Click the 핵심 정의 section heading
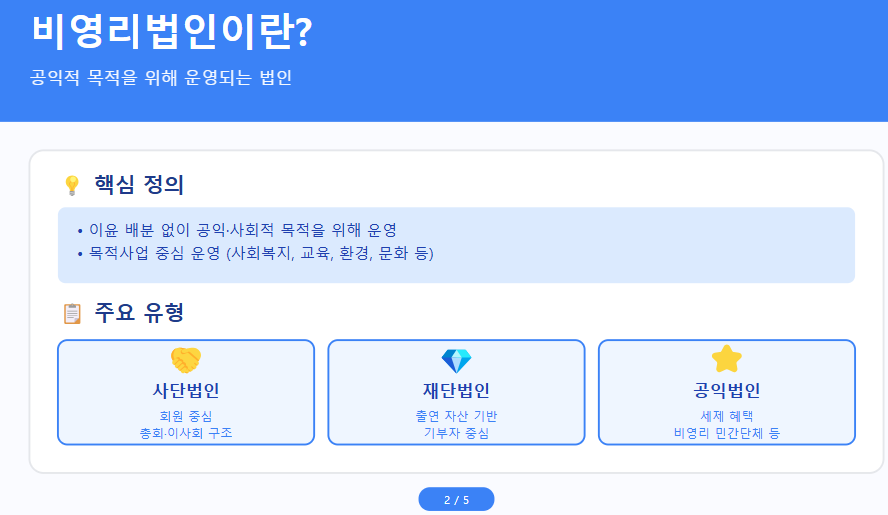888x515 pixels. [139, 185]
